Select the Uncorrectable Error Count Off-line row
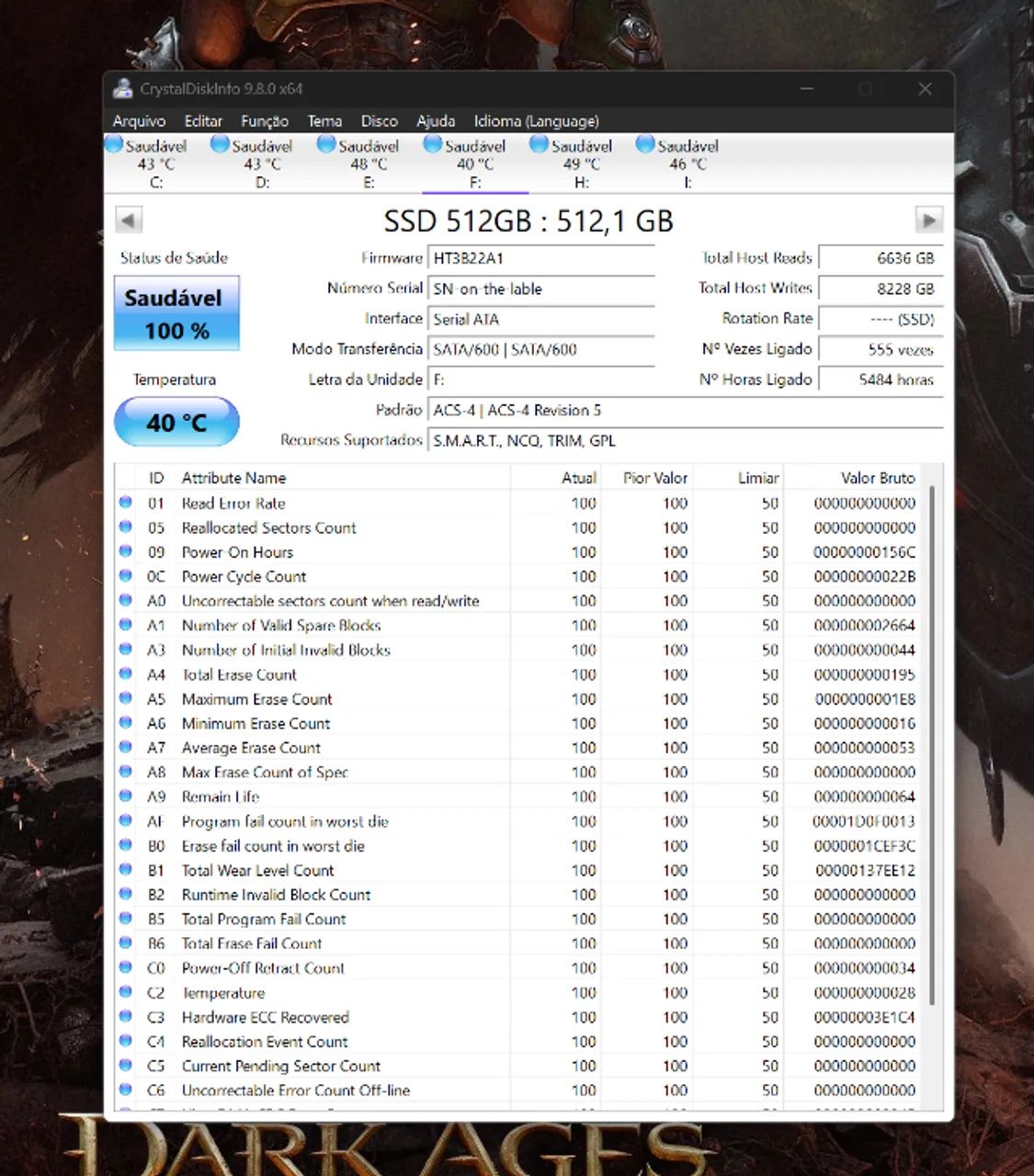This screenshot has width=1034, height=1176. [517, 1091]
